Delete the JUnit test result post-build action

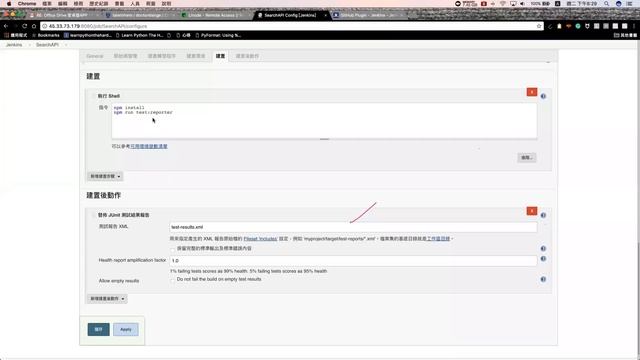pos(531,211)
